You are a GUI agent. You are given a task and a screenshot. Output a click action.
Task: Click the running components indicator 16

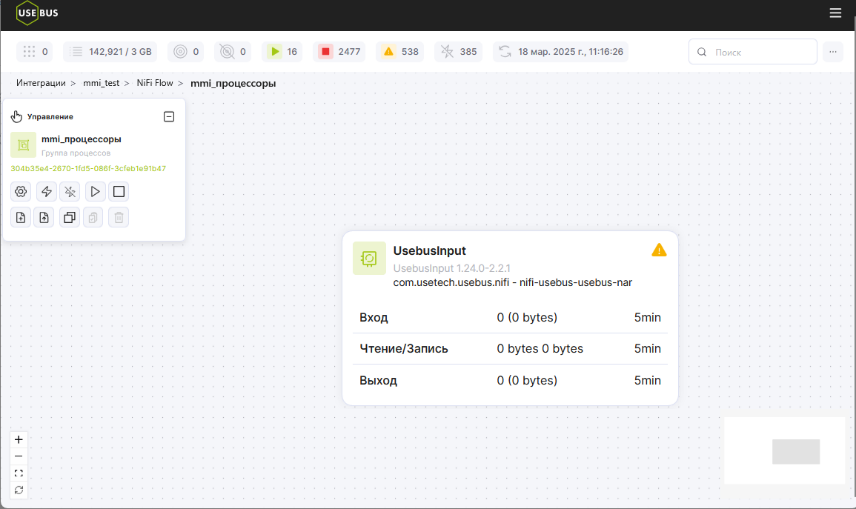pyautogui.click(x=282, y=52)
